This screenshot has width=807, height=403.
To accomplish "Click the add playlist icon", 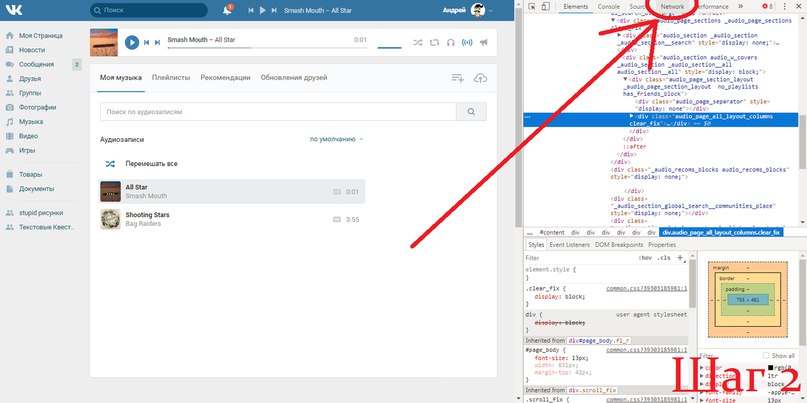I will coord(458,78).
